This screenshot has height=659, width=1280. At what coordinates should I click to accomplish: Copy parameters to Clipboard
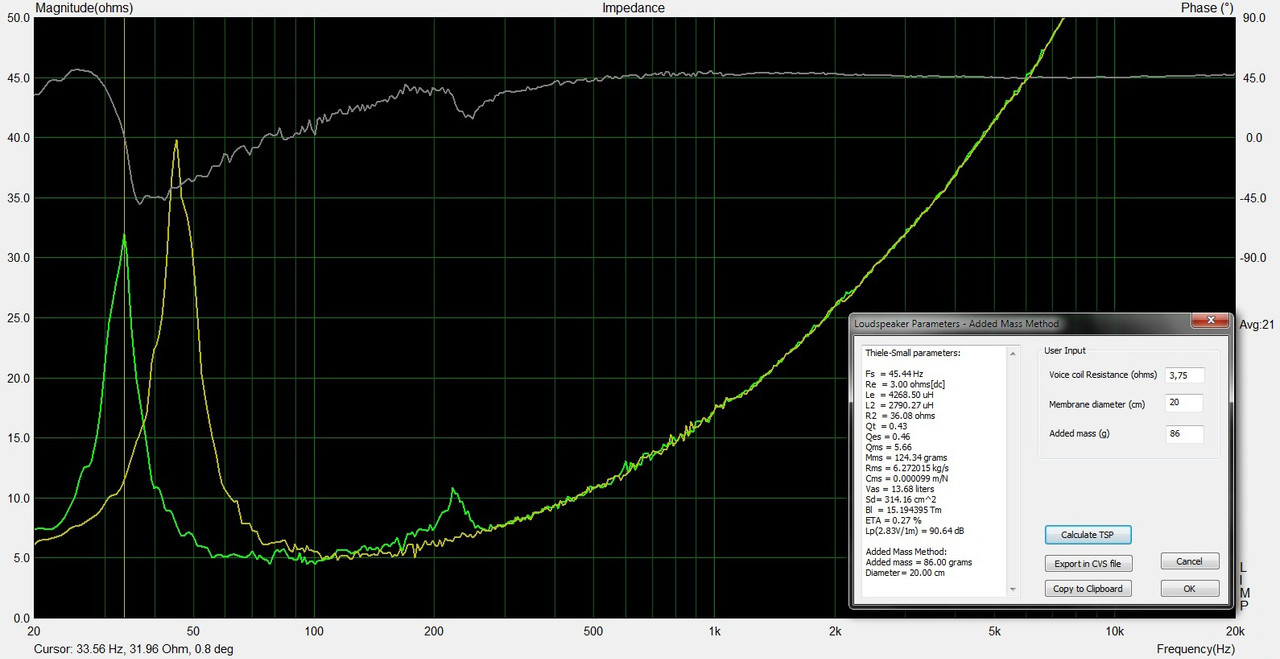pyautogui.click(x=1087, y=589)
